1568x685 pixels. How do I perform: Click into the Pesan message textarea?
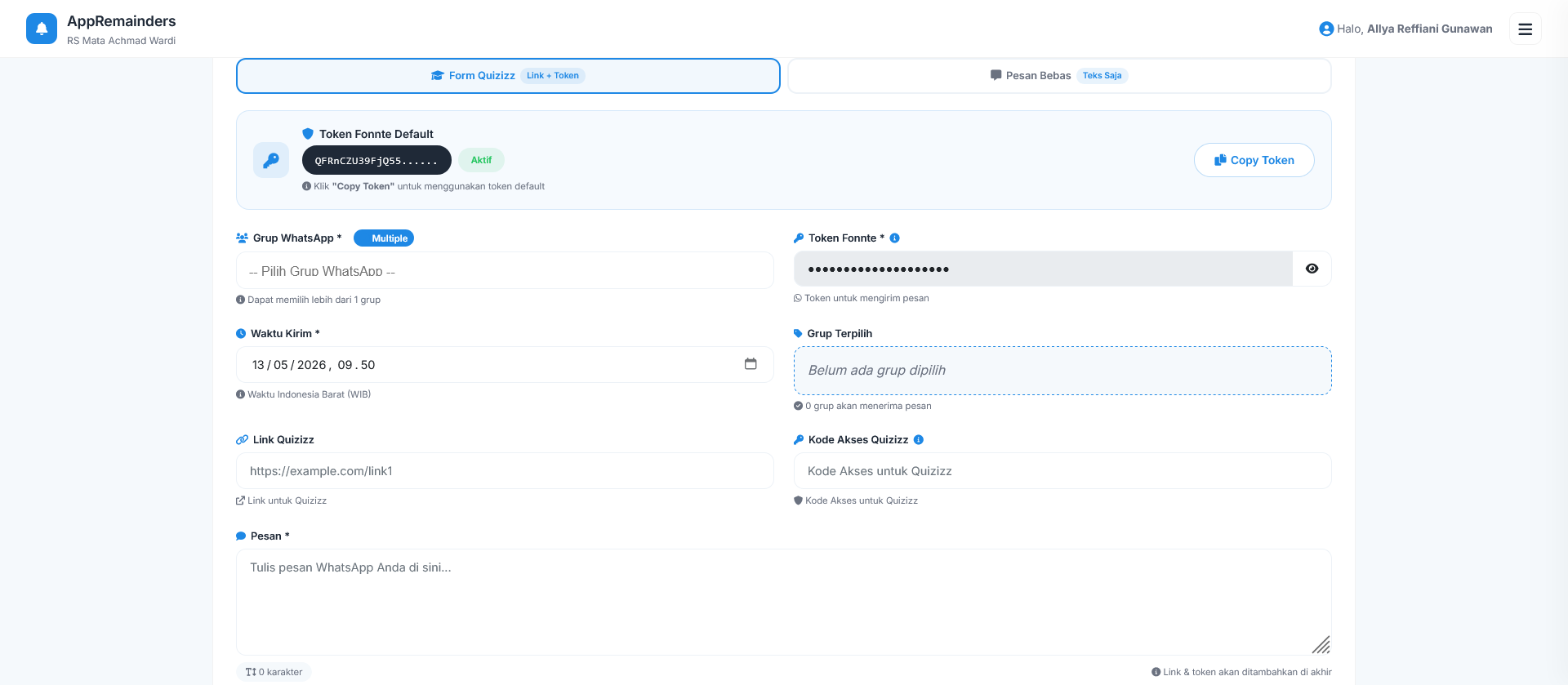click(x=784, y=602)
